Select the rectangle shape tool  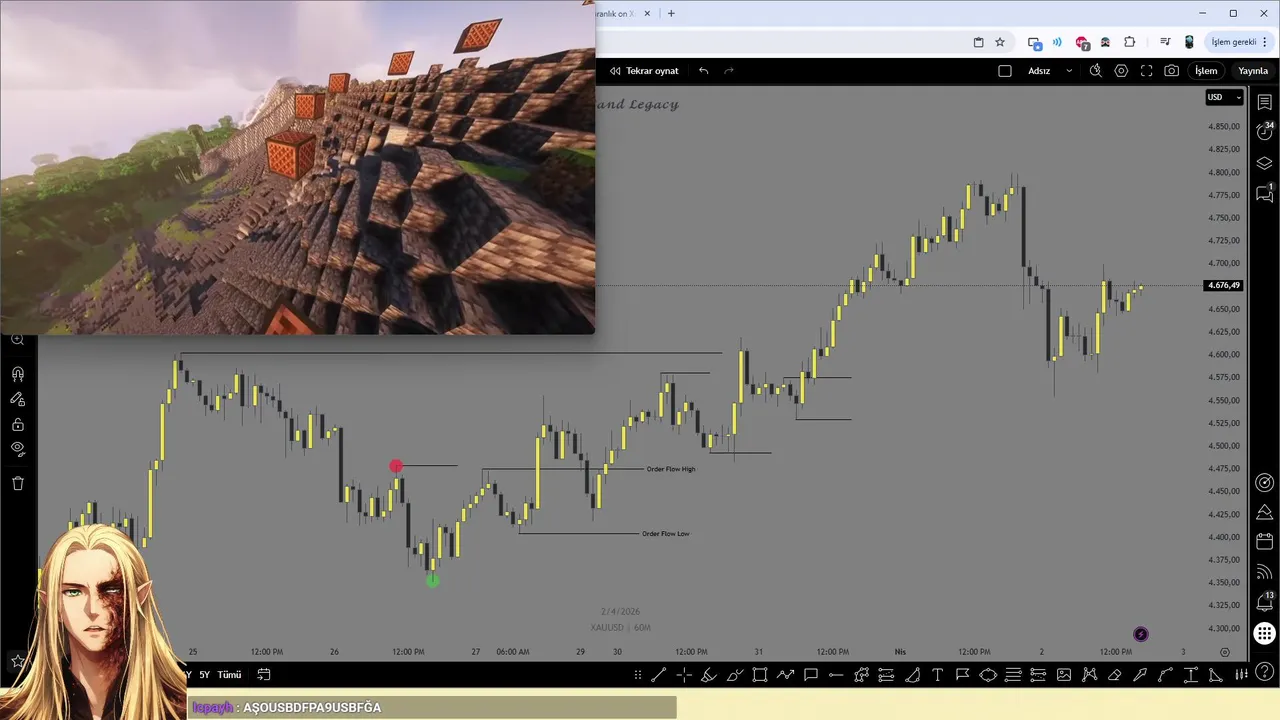point(760,675)
